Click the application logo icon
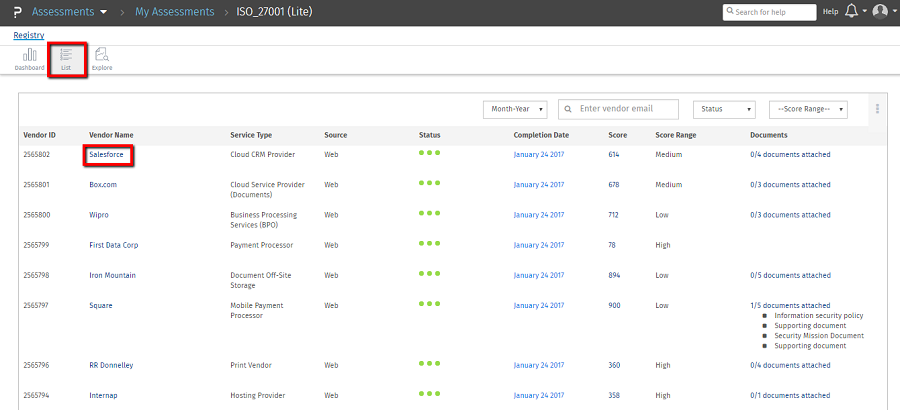Screen dimensions: 900x410 (15, 12)
